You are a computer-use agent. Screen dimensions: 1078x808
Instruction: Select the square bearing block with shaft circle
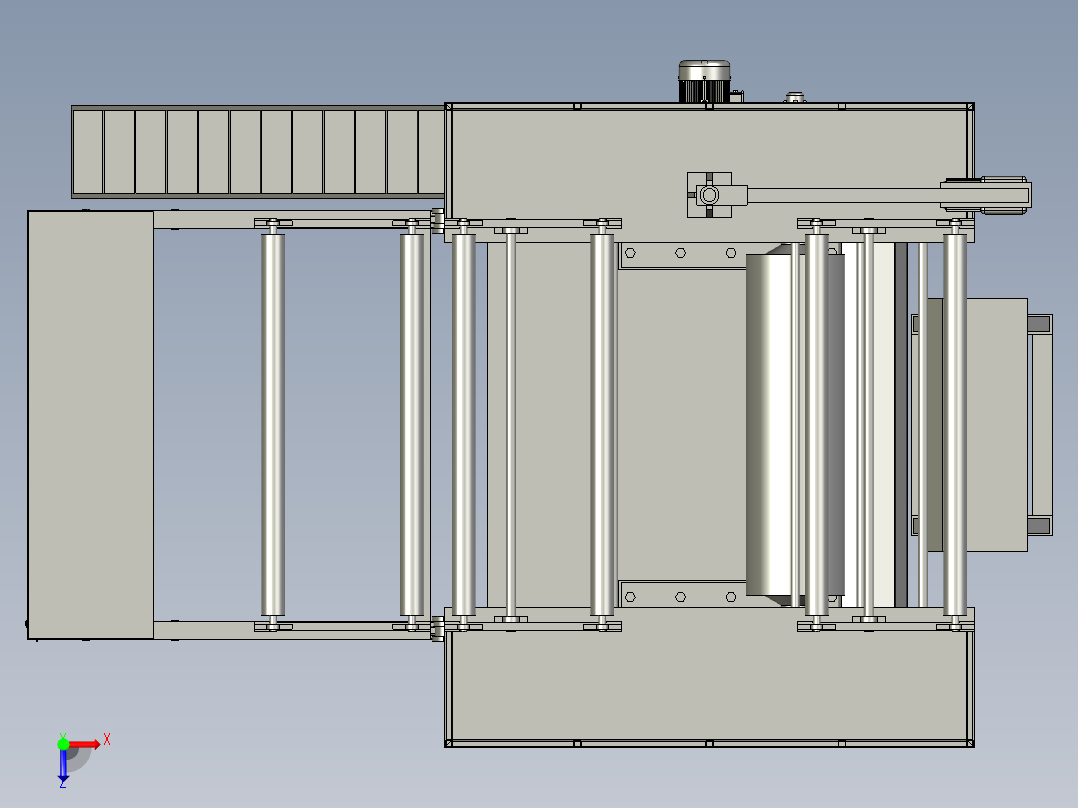tap(709, 195)
